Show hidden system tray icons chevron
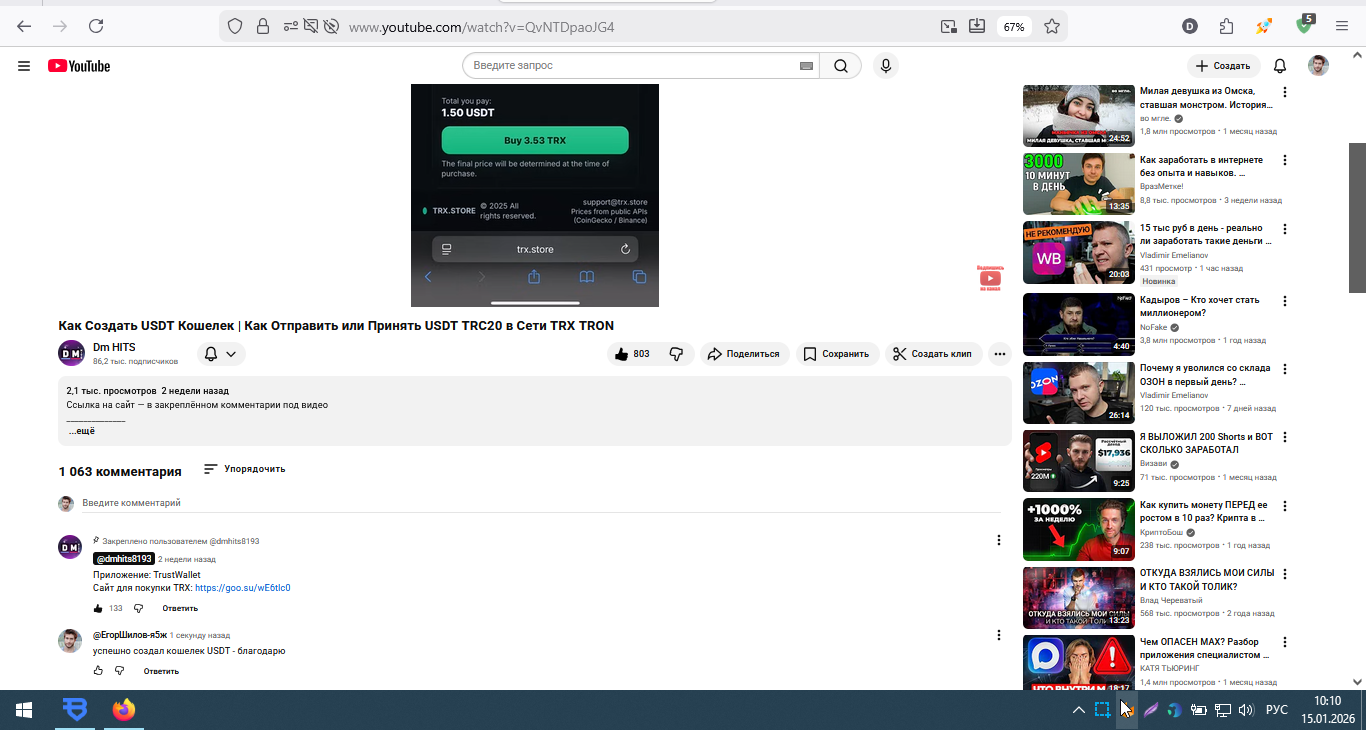1366x730 pixels. click(1078, 711)
